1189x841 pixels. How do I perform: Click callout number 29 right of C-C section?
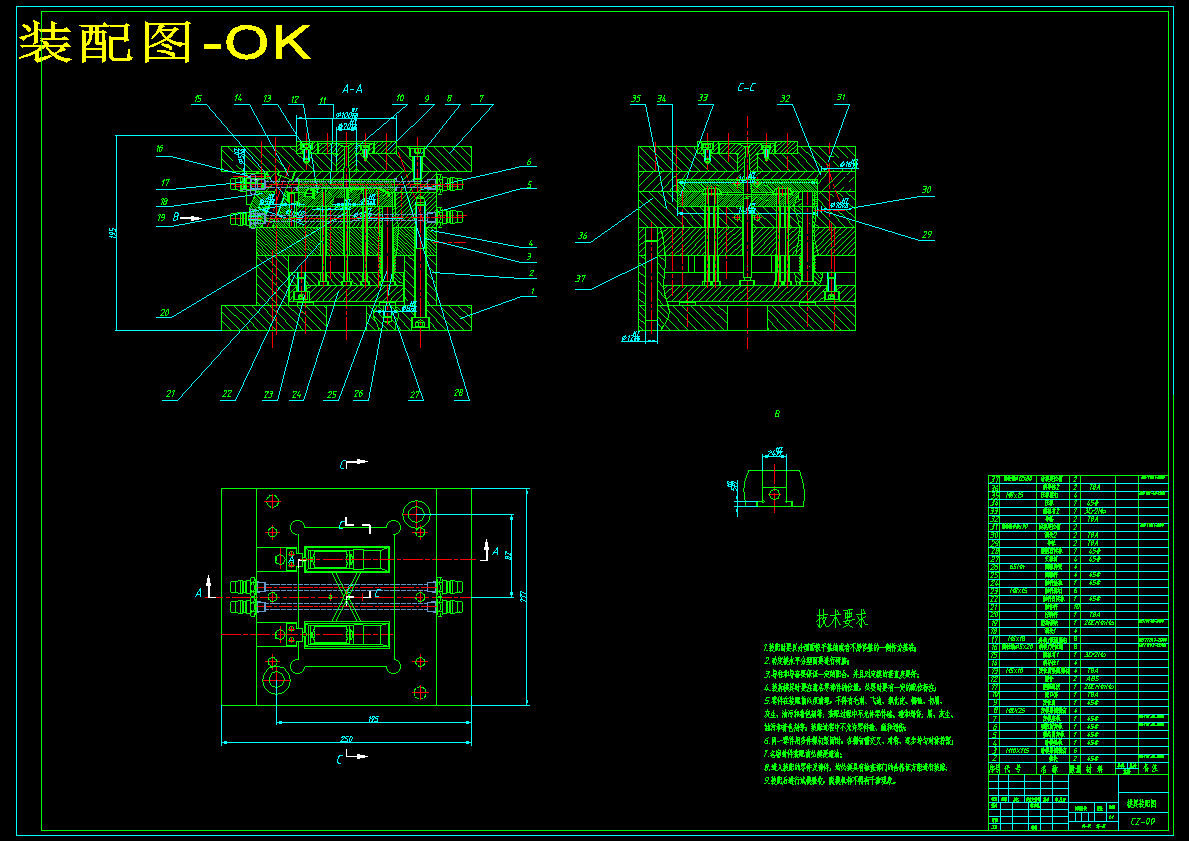927,235
